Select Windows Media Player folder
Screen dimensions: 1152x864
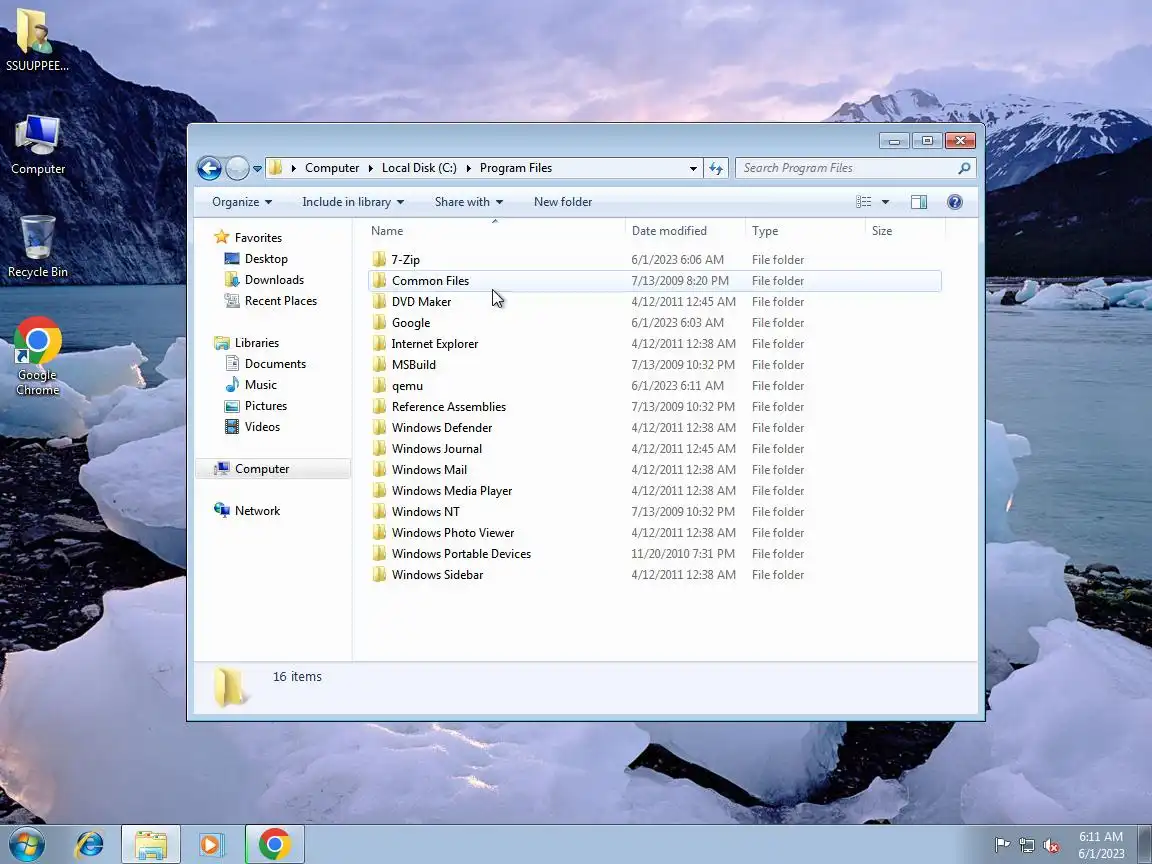452,490
